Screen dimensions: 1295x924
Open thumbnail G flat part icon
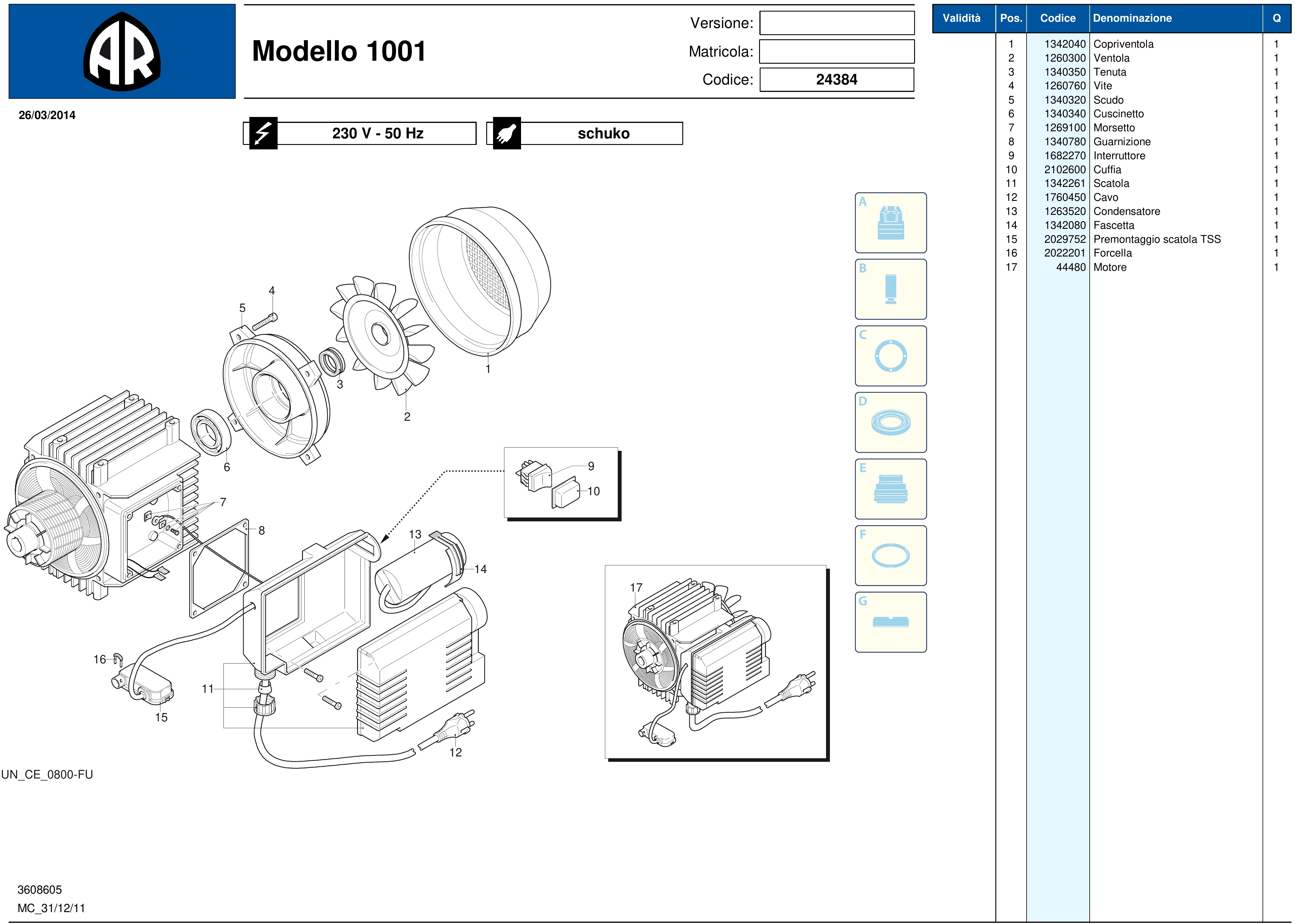point(890,623)
